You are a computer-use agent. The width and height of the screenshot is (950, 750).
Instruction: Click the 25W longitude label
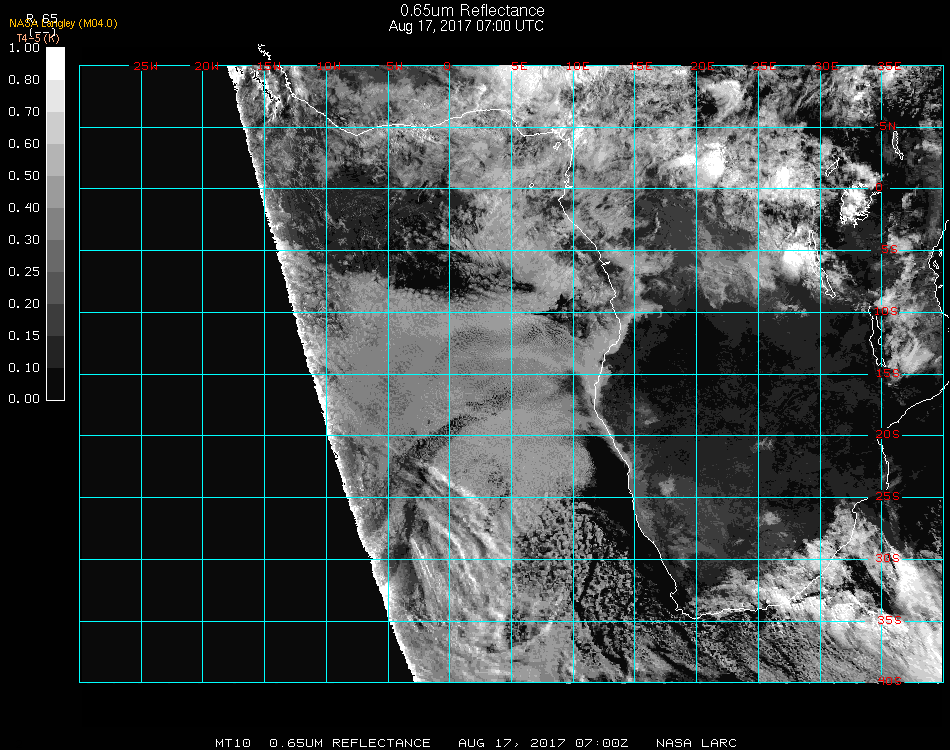point(145,66)
